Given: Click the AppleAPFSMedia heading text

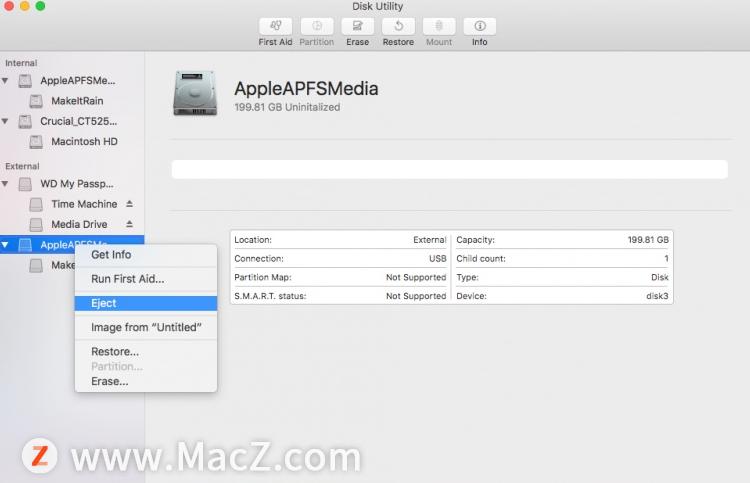Looking at the screenshot, I should [306, 88].
